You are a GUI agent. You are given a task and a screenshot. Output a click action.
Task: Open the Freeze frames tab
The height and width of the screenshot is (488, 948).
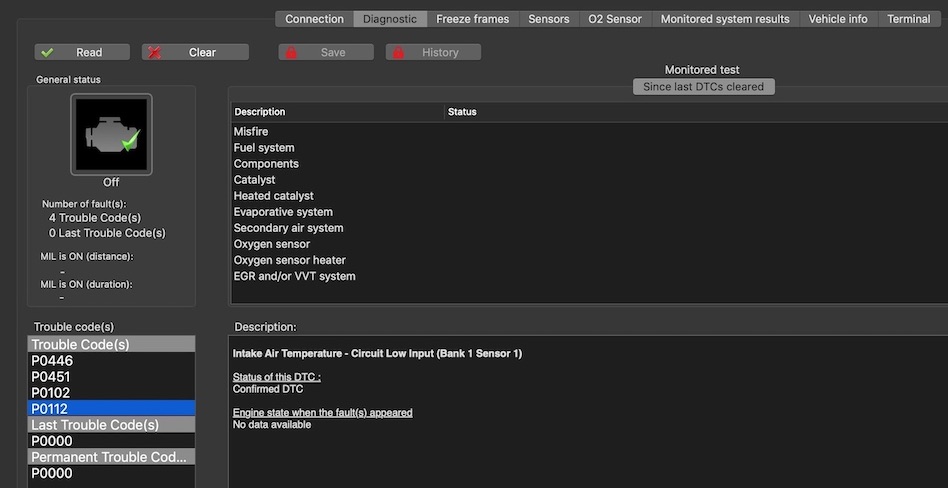472,19
